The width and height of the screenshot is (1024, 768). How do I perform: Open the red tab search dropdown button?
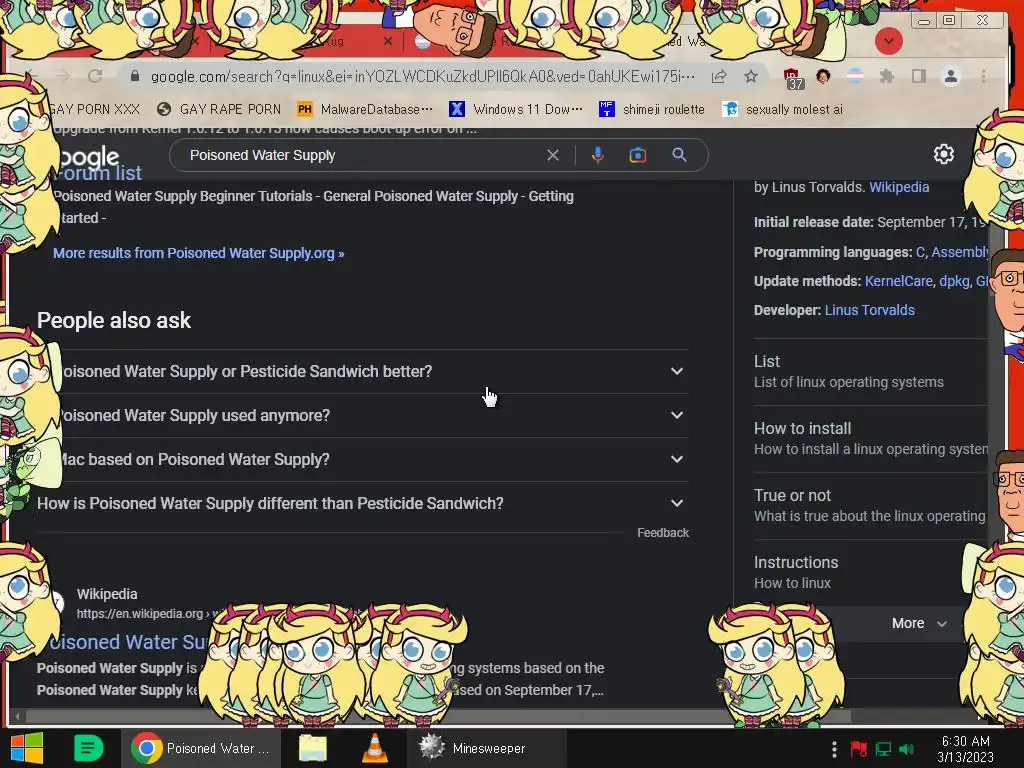[888, 41]
